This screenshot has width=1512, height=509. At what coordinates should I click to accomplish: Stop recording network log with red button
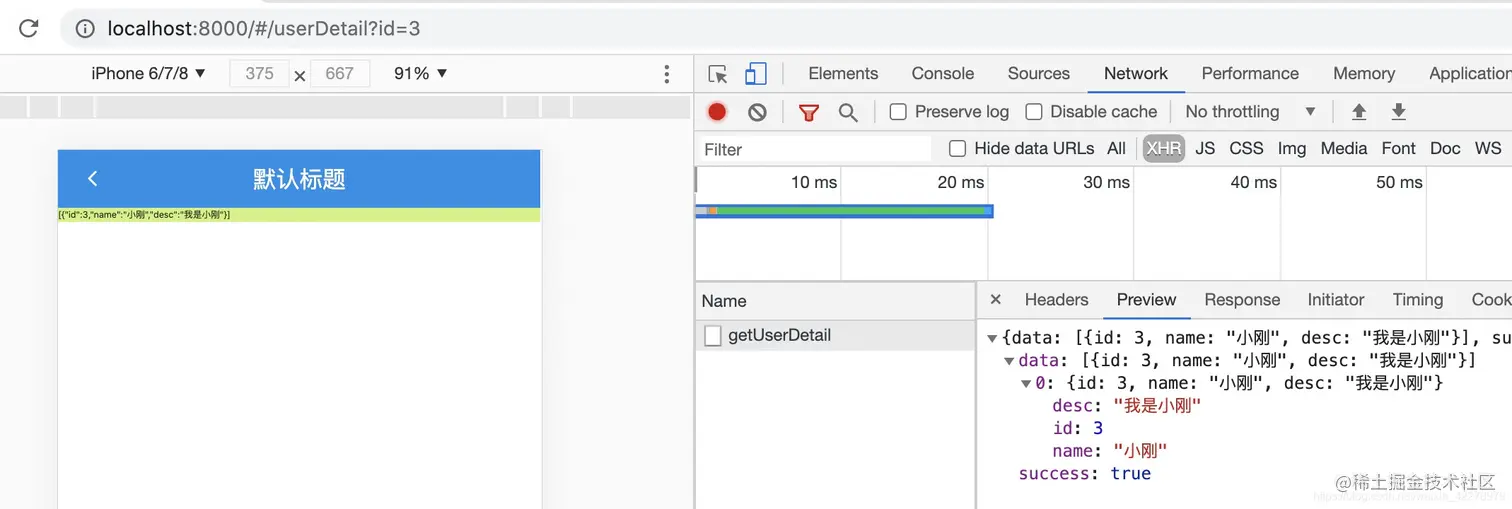[717, 112]
